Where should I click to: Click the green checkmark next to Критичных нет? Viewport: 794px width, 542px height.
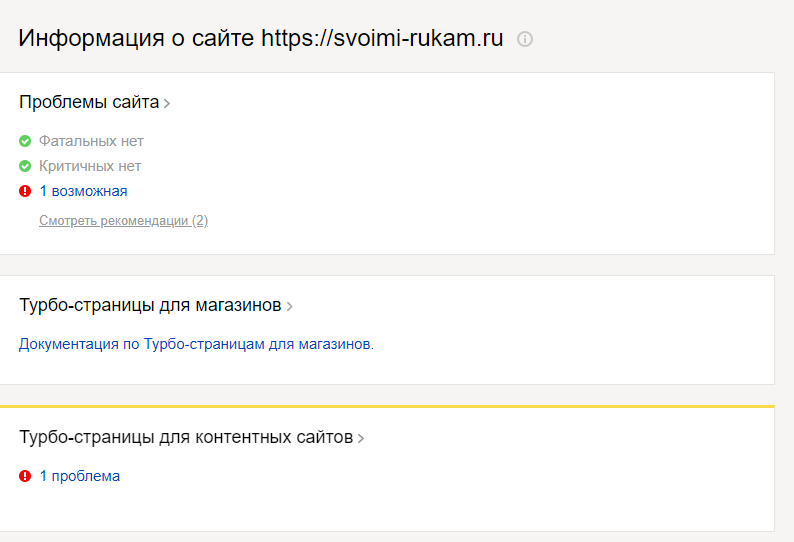point(25,166)
